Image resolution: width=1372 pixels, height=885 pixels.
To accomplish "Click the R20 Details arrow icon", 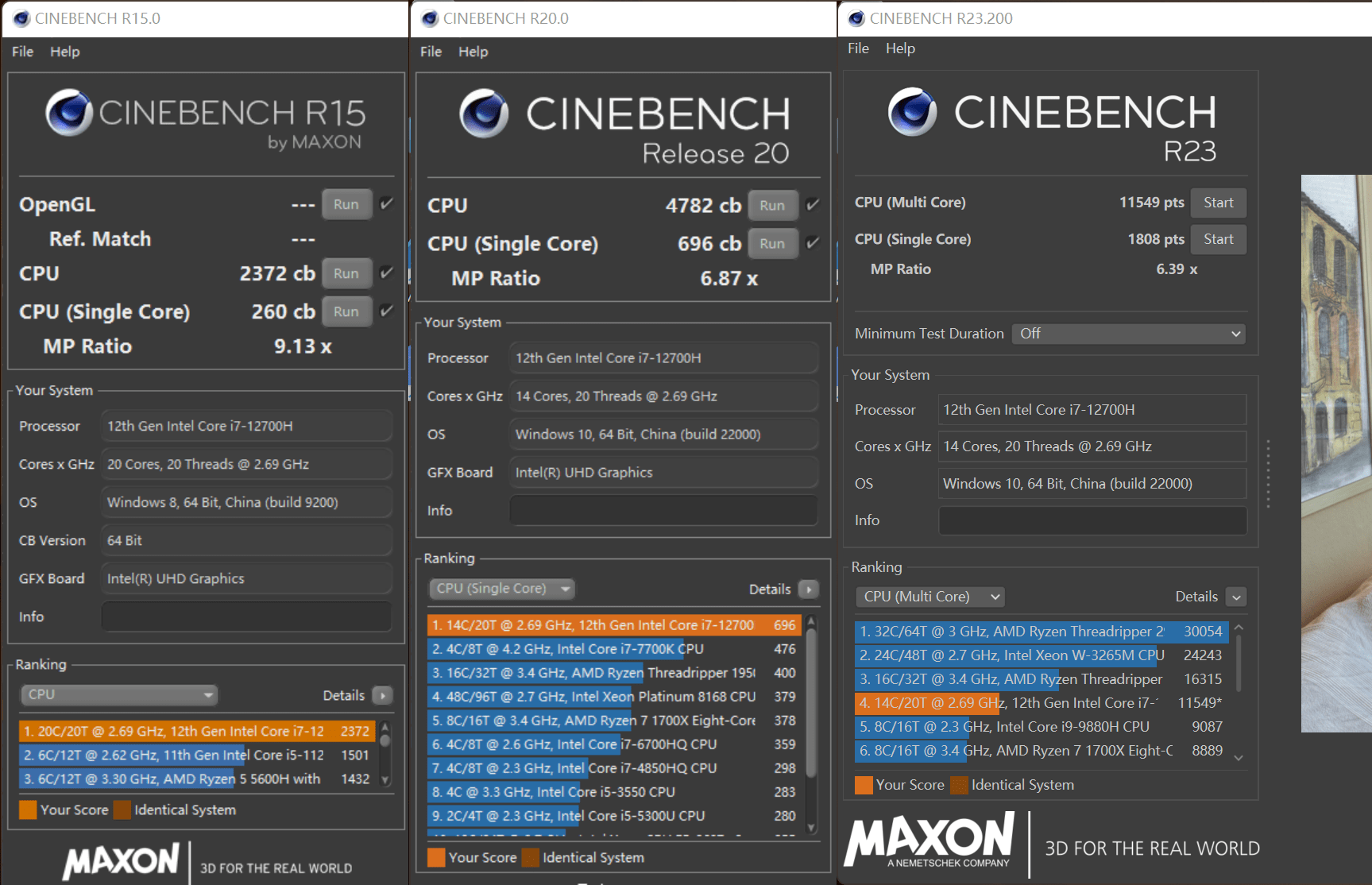I will click(x=809, y=589).
